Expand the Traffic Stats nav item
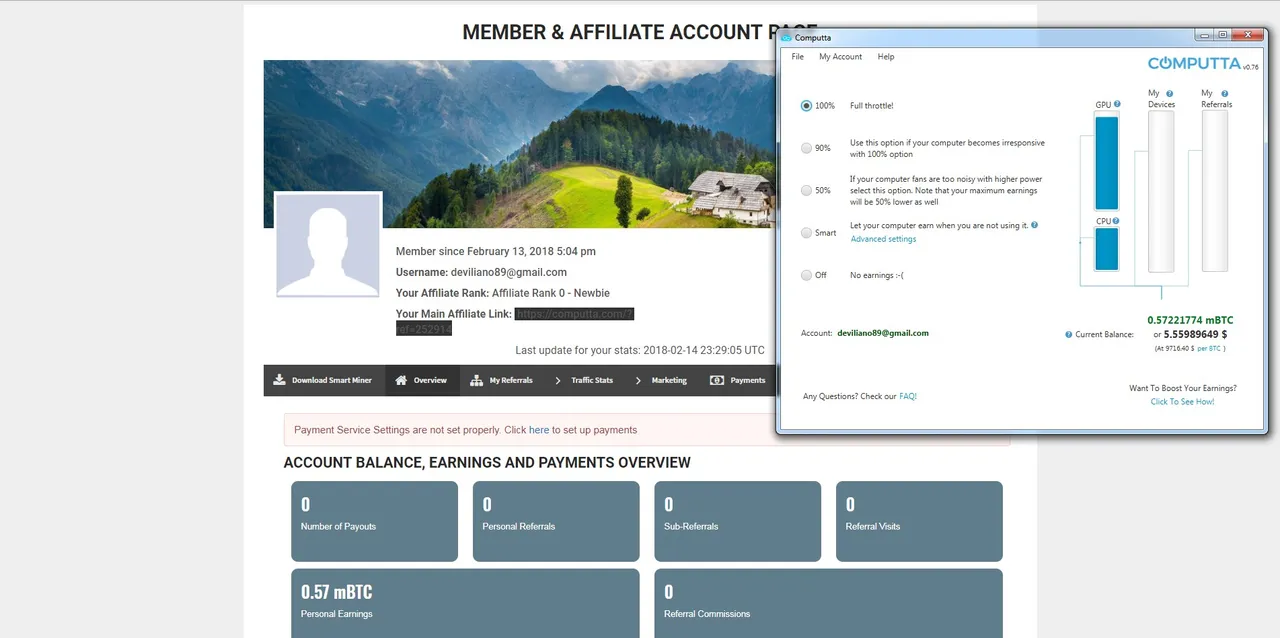 click(584, 380)
